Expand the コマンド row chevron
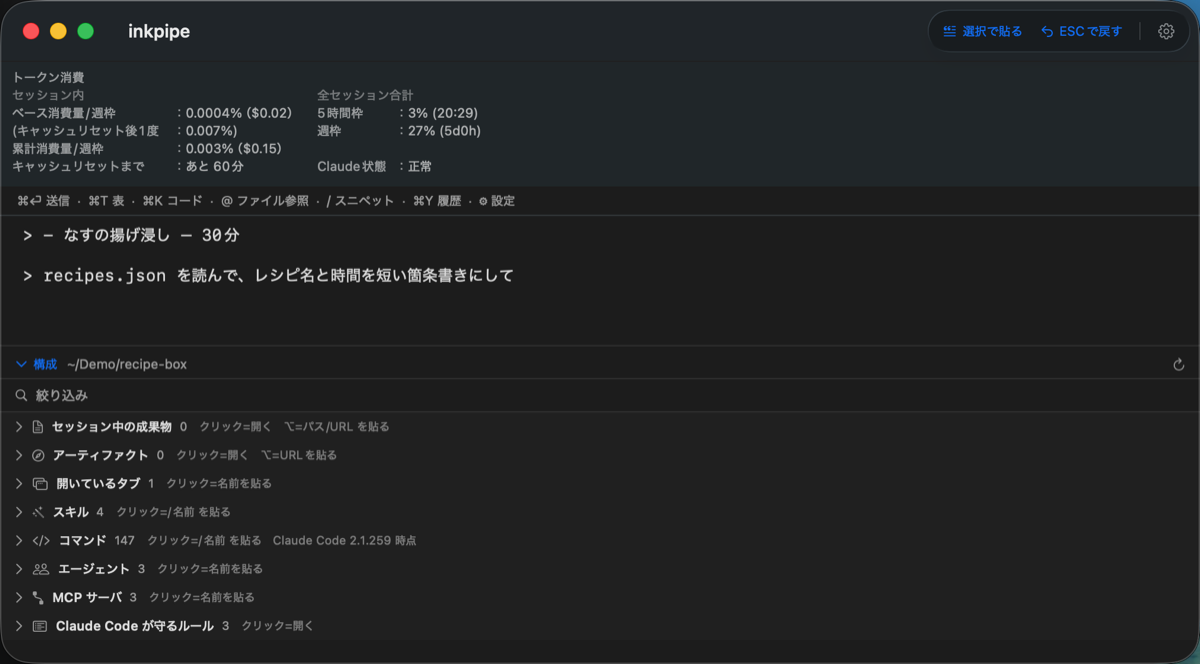 pos(18,540)
